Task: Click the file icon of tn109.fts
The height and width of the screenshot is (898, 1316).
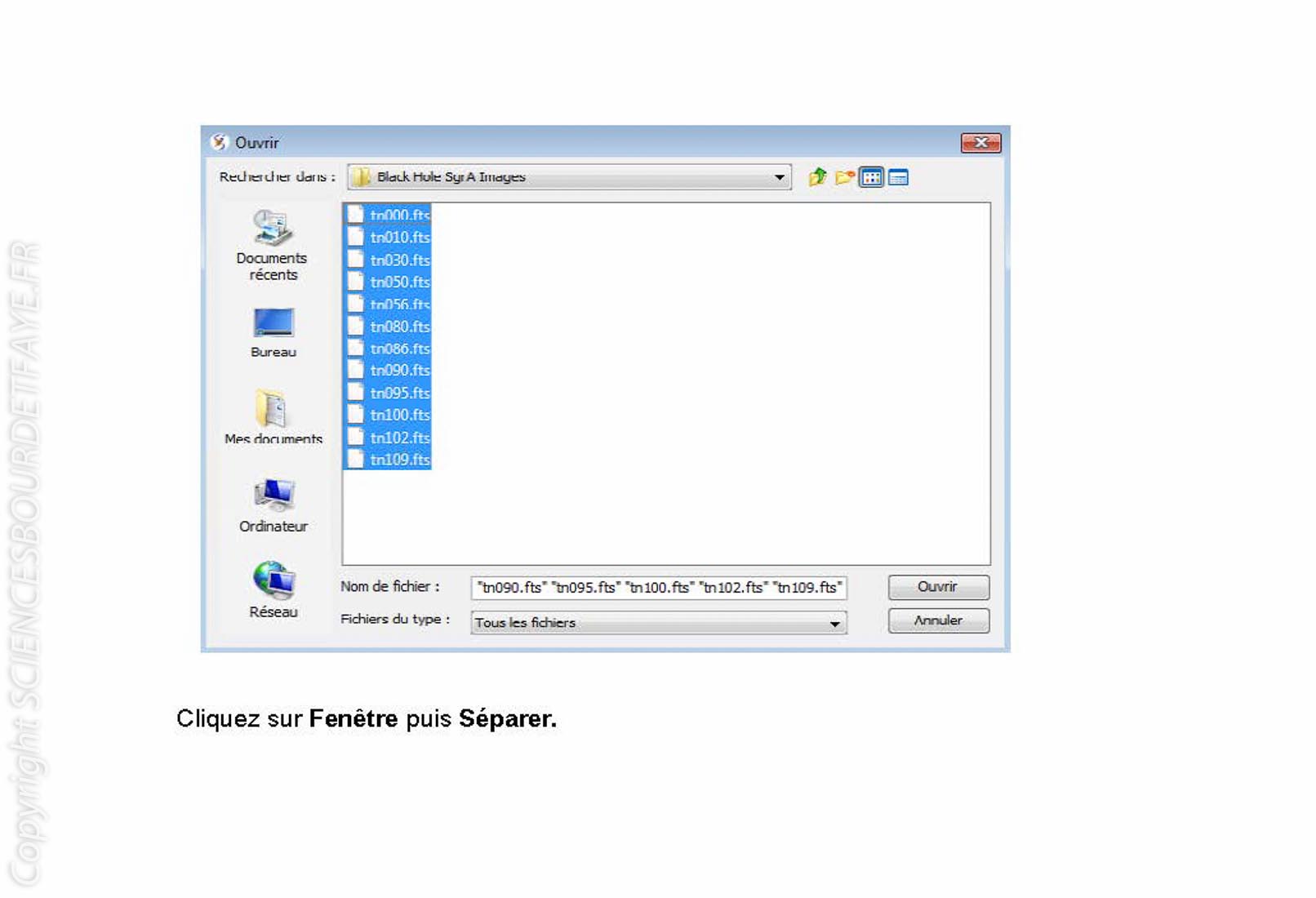Action: pos(356,459)
